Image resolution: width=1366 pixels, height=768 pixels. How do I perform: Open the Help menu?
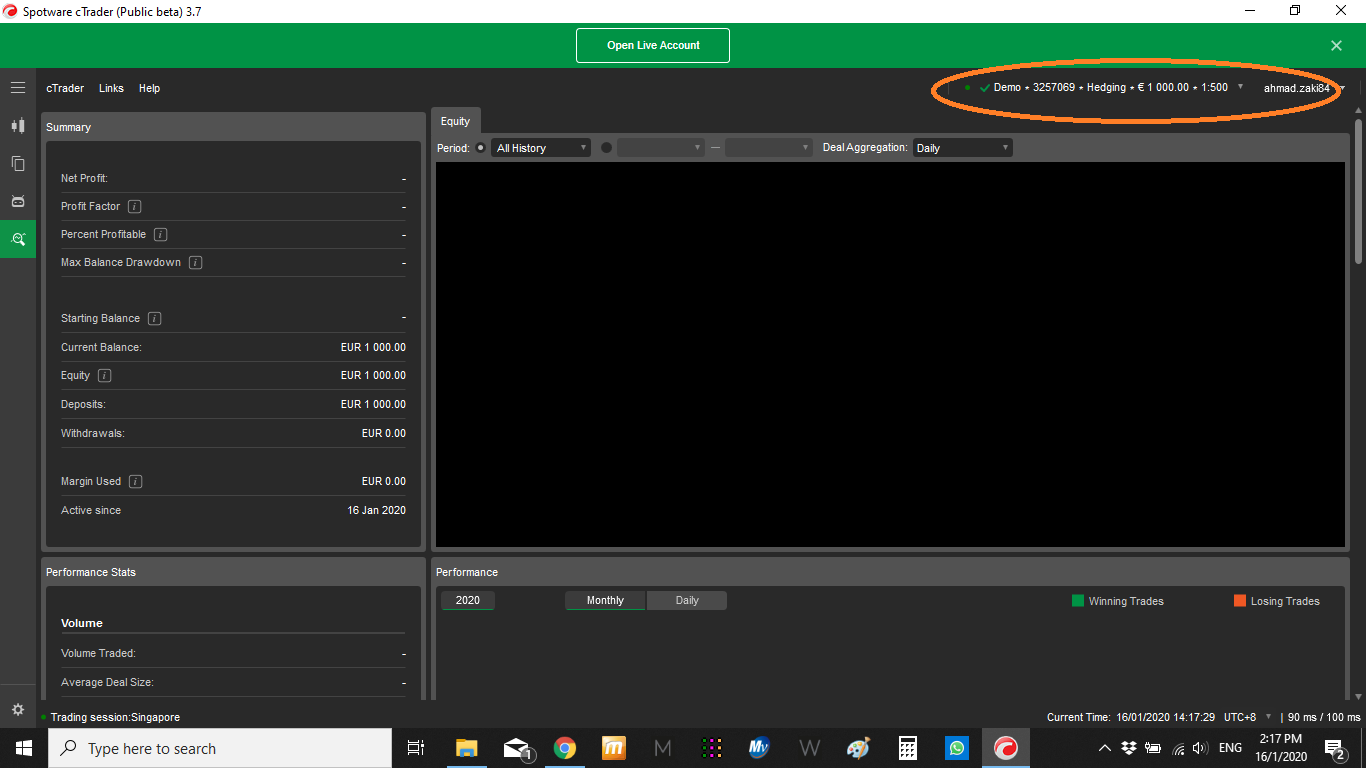149,88
